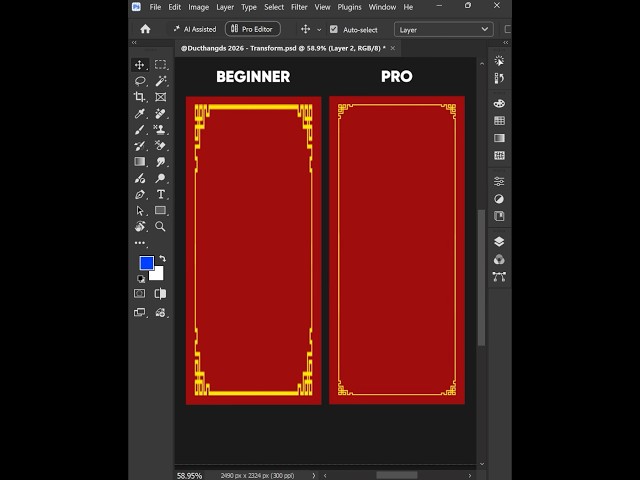The image size is (640, 480).
Task: Select the Move tool in the toolbox
Action: (x=140, y=64)
